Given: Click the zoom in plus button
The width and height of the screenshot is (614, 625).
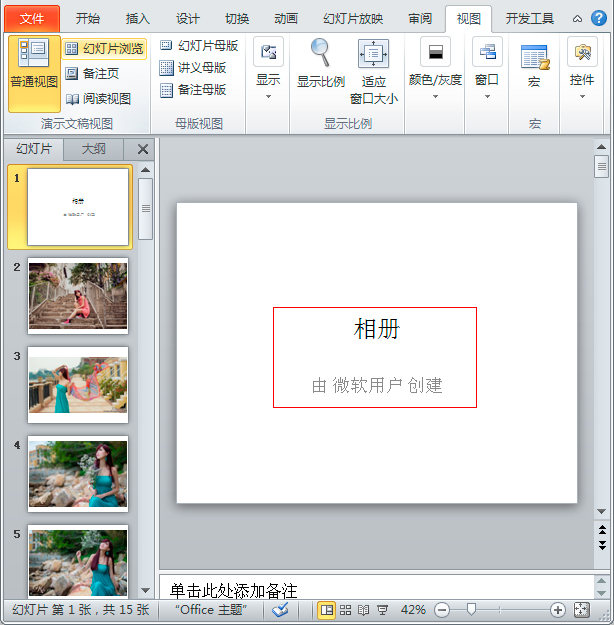Looking at the screenshot, I should pos(557,610).
